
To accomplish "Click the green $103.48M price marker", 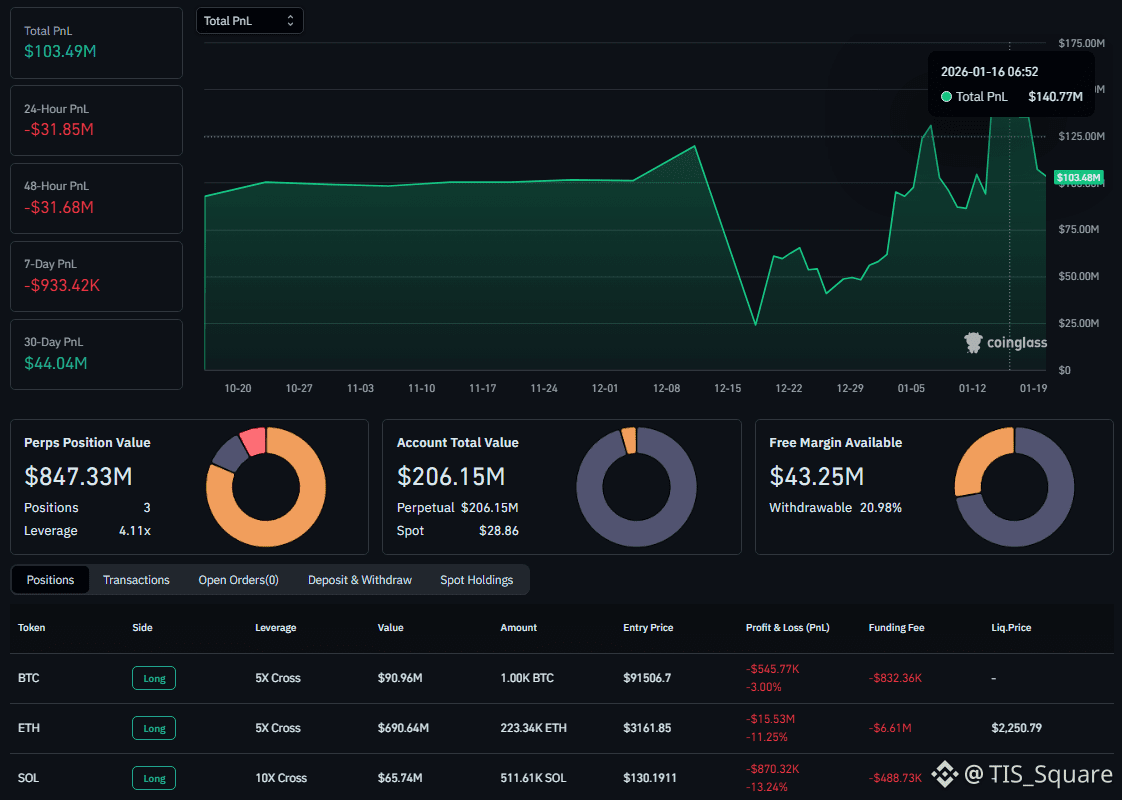I will (1079, 178).
